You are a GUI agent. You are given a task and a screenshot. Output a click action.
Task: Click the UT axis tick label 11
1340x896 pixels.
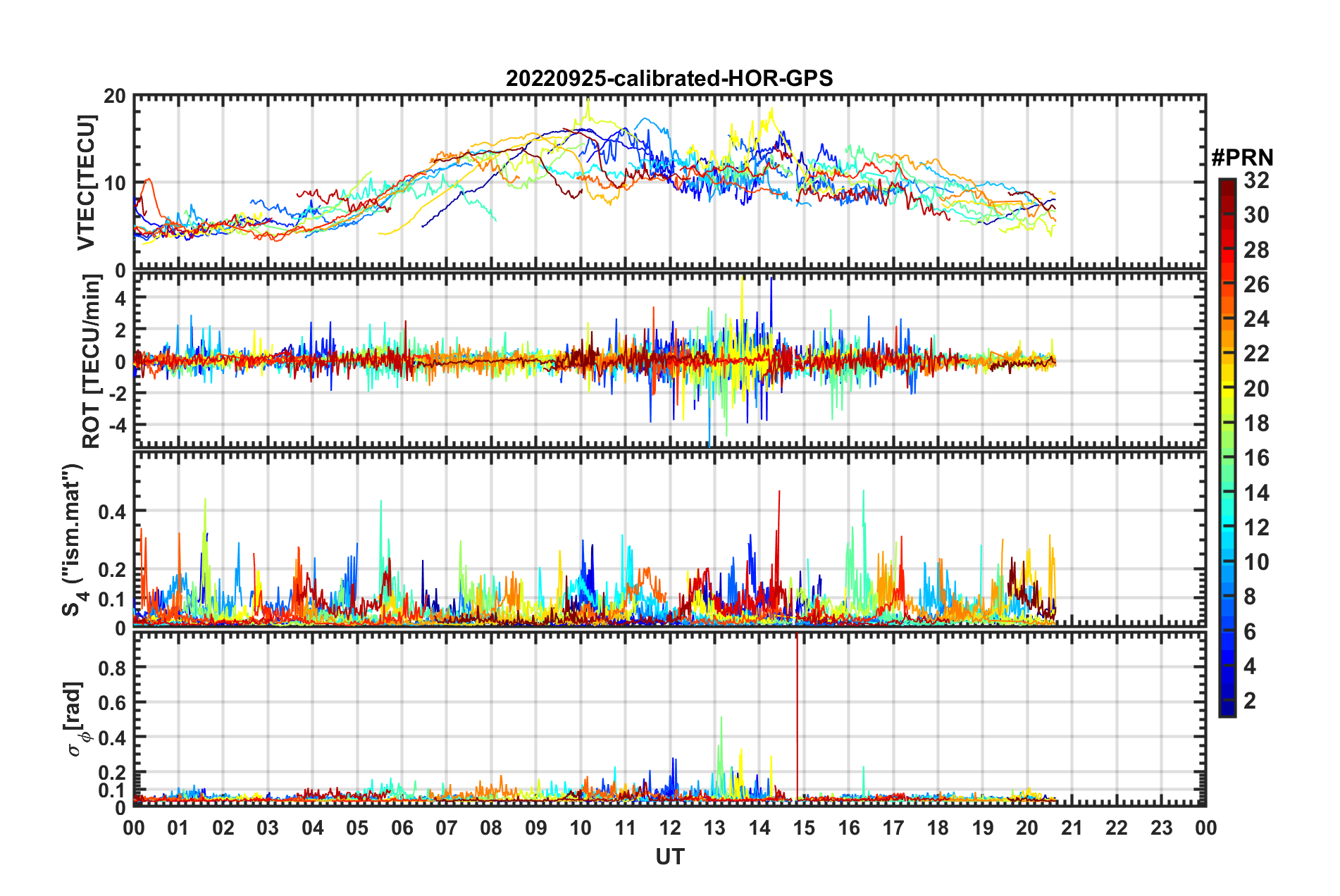click(626, 828)
